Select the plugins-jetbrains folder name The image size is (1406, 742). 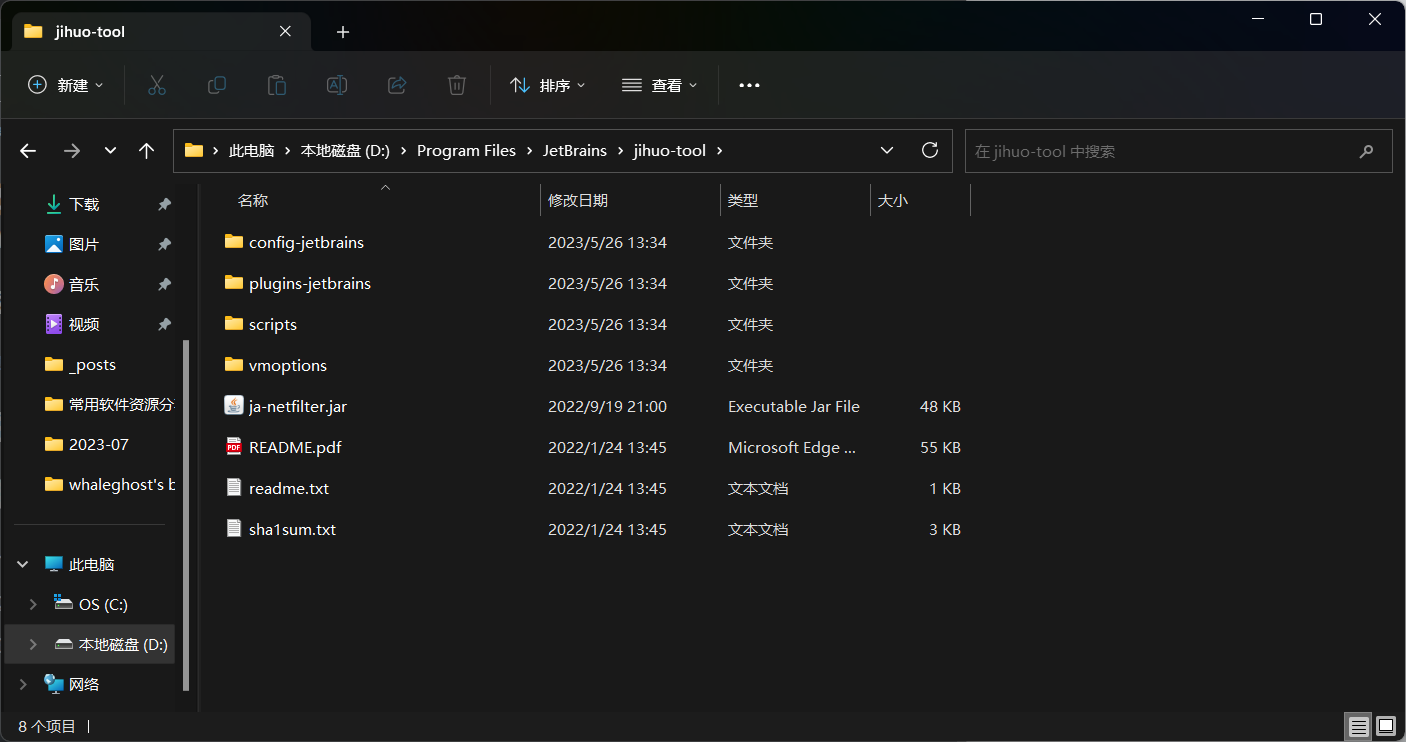click(310, 283)
